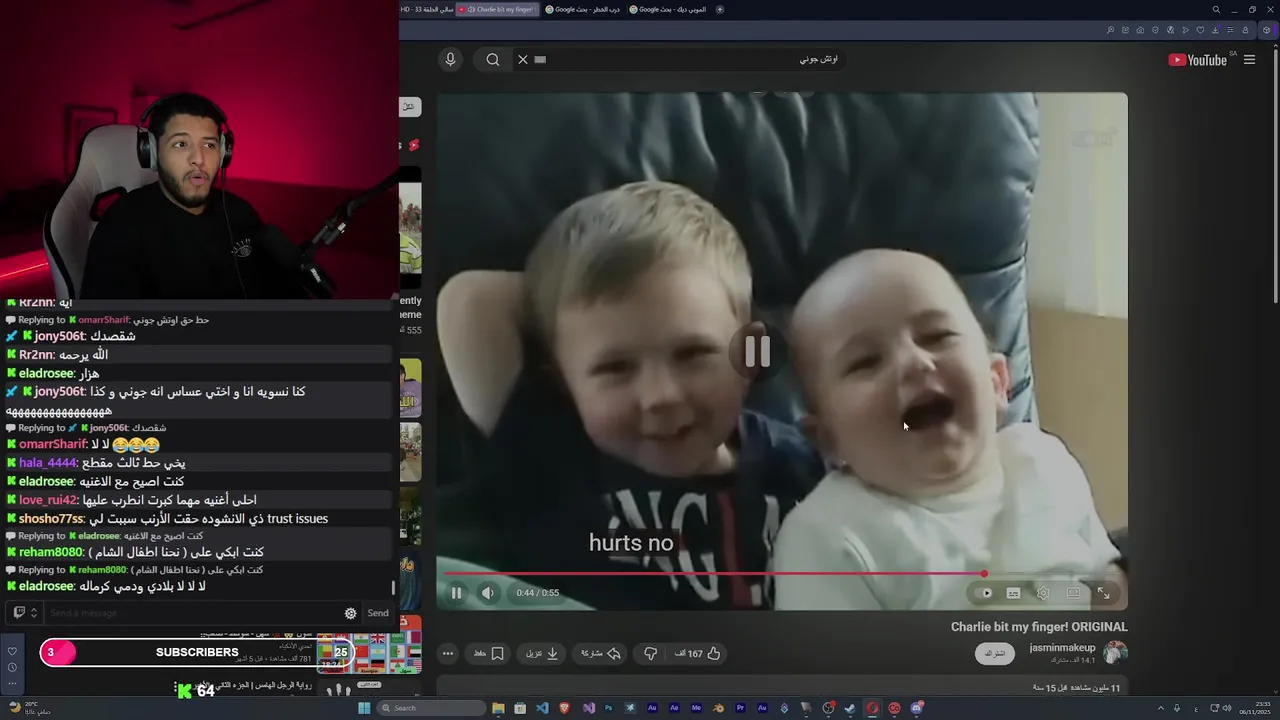This screenshot has width=1280, height=720.
Task: Expand the chat identity selector arrows
Action: pos(33,613)
